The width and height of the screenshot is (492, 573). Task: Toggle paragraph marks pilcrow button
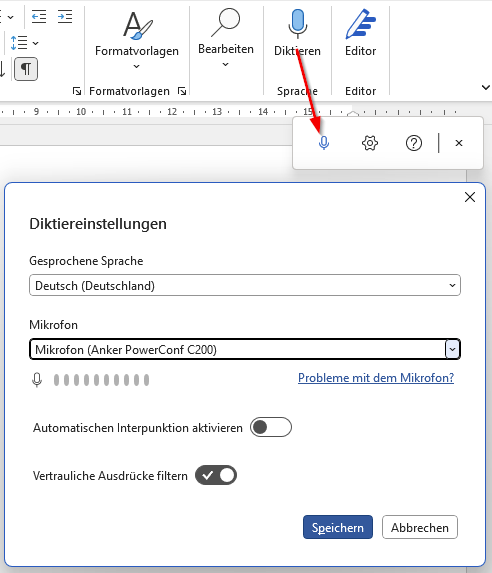coord(26,69)
